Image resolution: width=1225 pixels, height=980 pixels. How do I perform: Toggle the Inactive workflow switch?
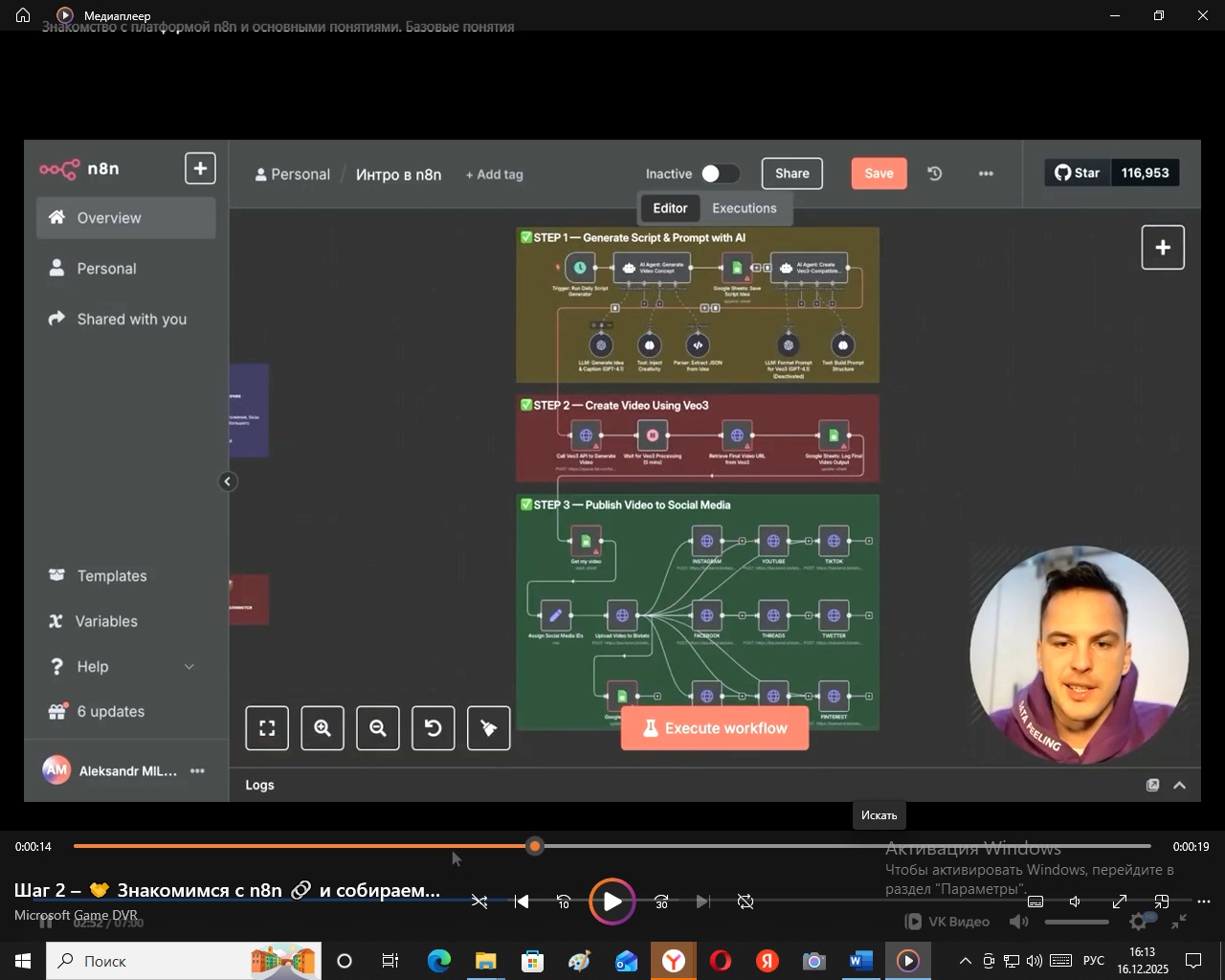click(720, 173)
